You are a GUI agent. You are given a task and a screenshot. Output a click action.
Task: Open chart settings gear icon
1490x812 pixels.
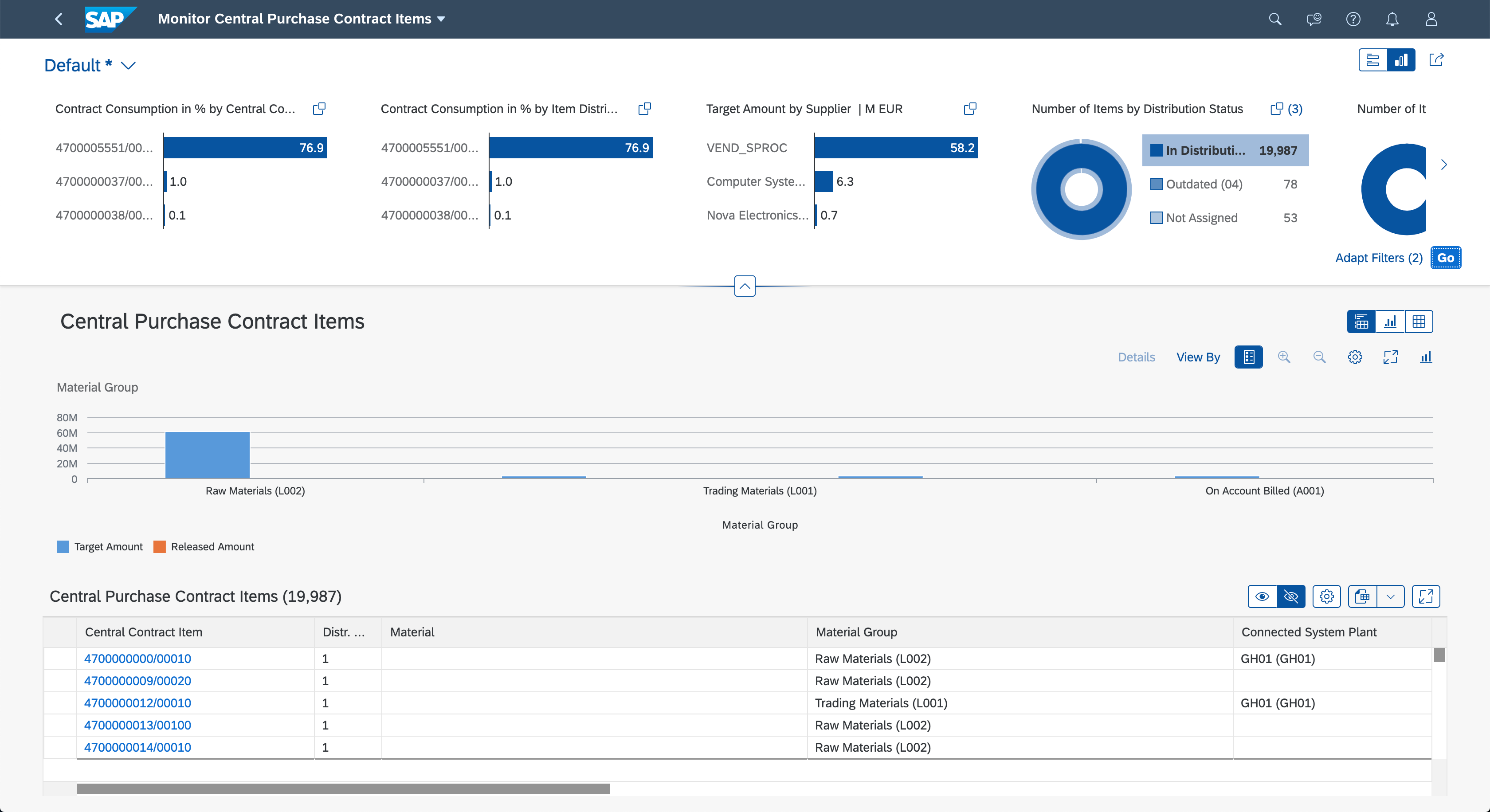pos(1355,357)
